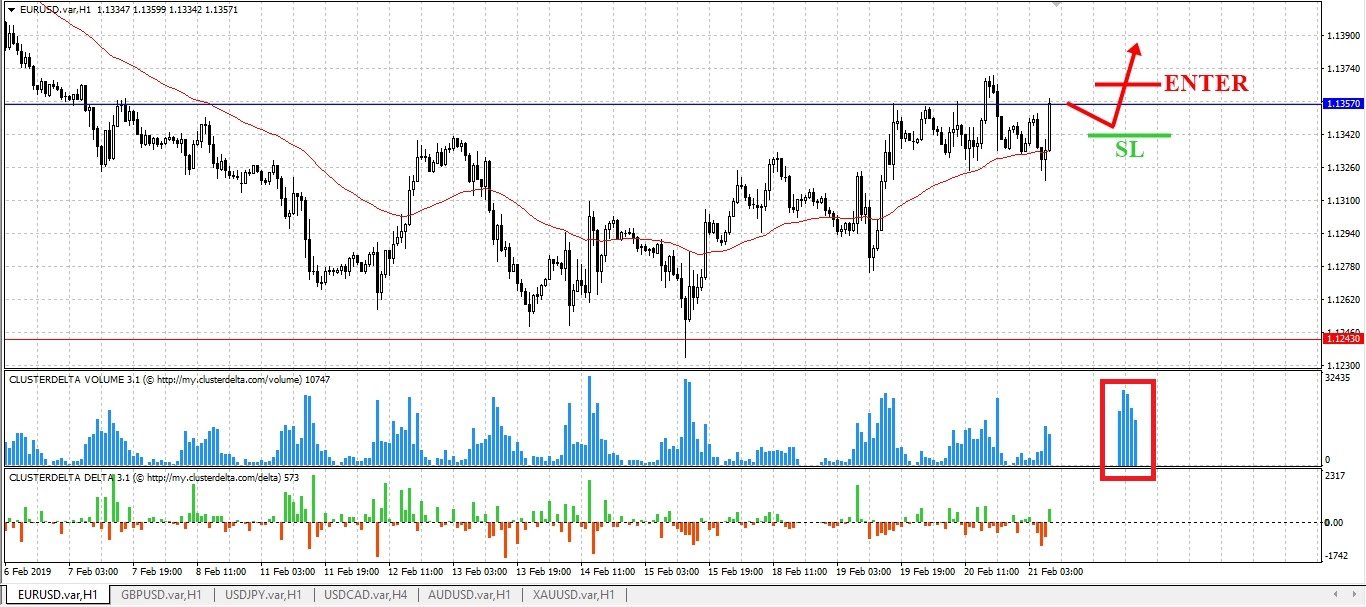Click the ENTER text label on chart
1366x607 pixels.
pos(1206,83)
